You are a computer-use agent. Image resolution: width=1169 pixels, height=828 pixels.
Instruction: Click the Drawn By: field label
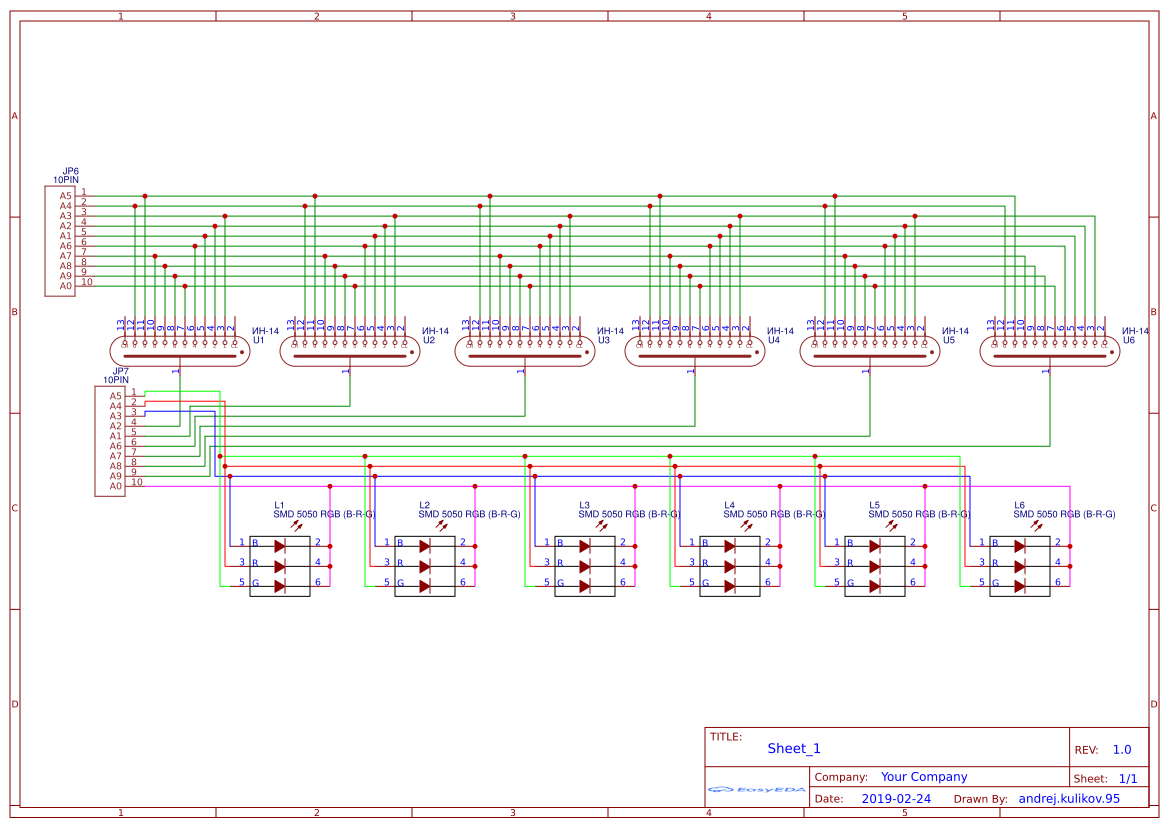tap(980, 799)
